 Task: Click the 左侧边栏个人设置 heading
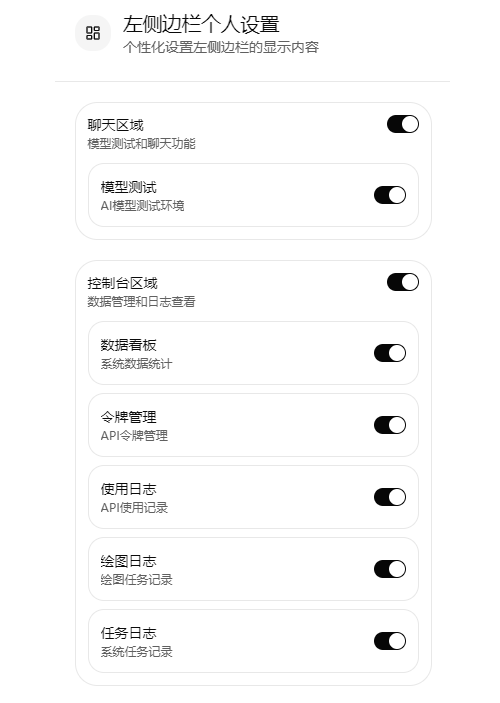pos(201,24)
